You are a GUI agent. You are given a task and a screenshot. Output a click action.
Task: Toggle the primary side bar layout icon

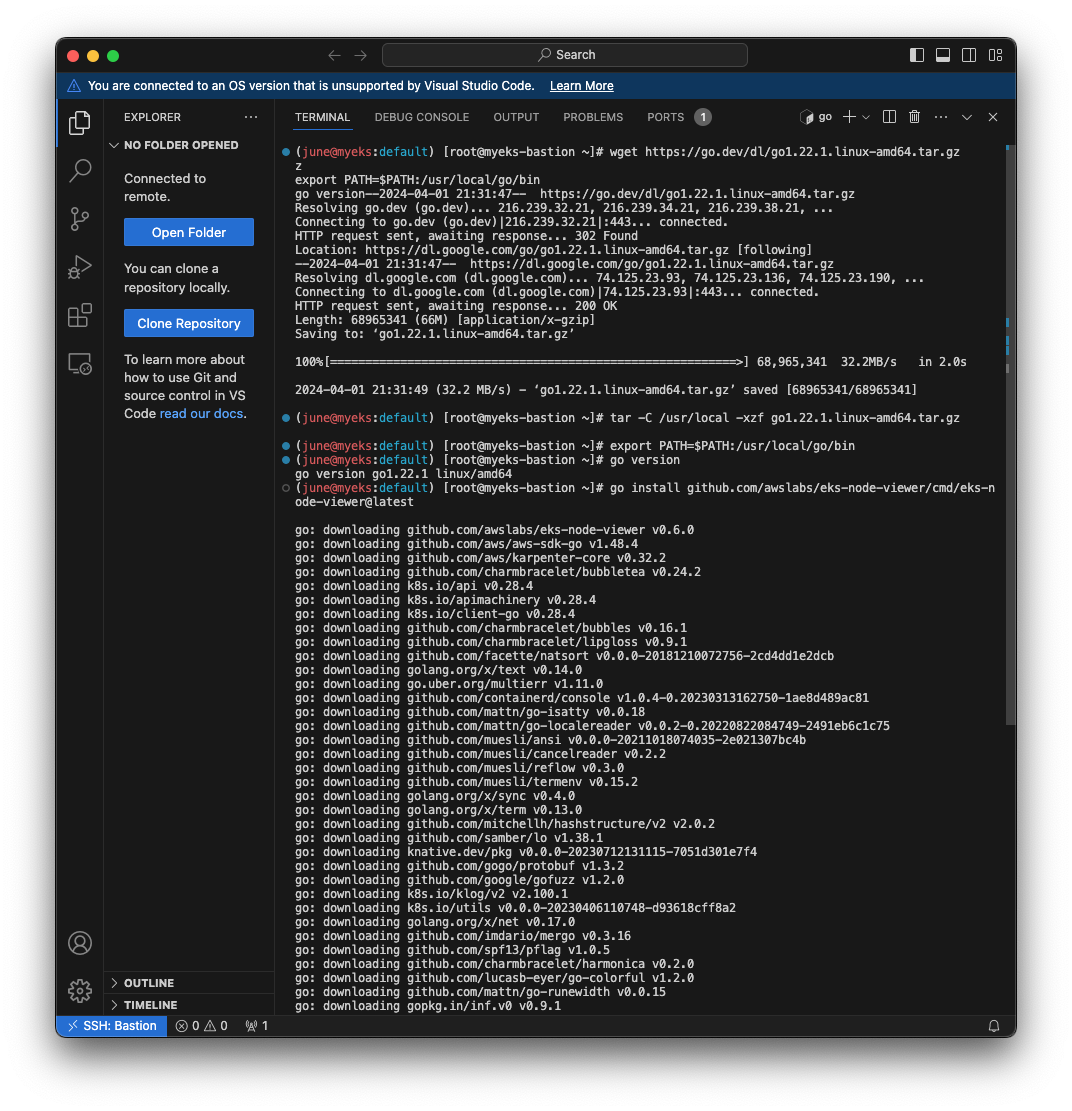[917, 55]
